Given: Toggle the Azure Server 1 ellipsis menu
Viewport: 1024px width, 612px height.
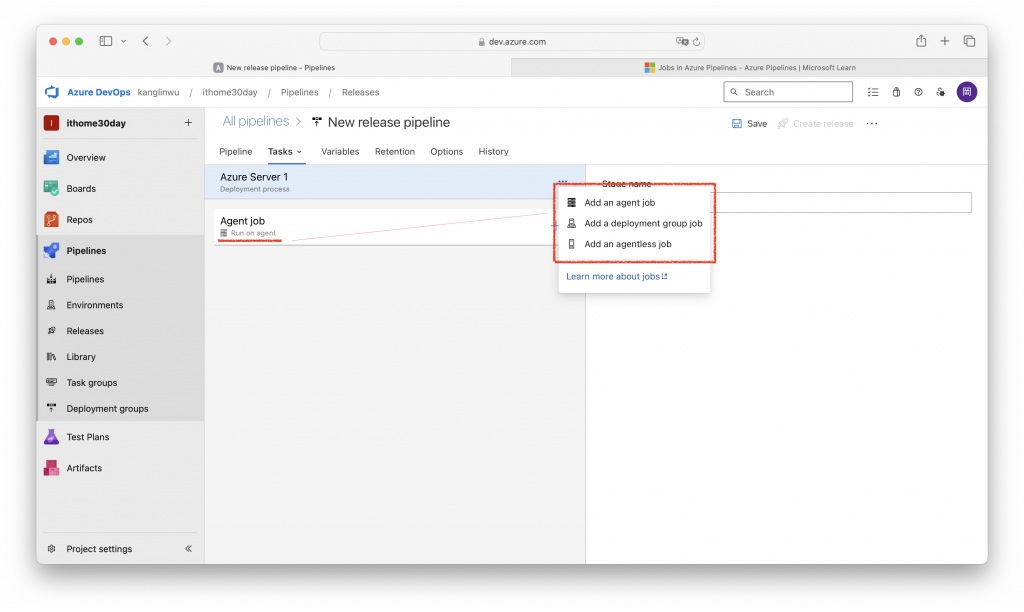Looking at the screenshot, I should (563, 181).
